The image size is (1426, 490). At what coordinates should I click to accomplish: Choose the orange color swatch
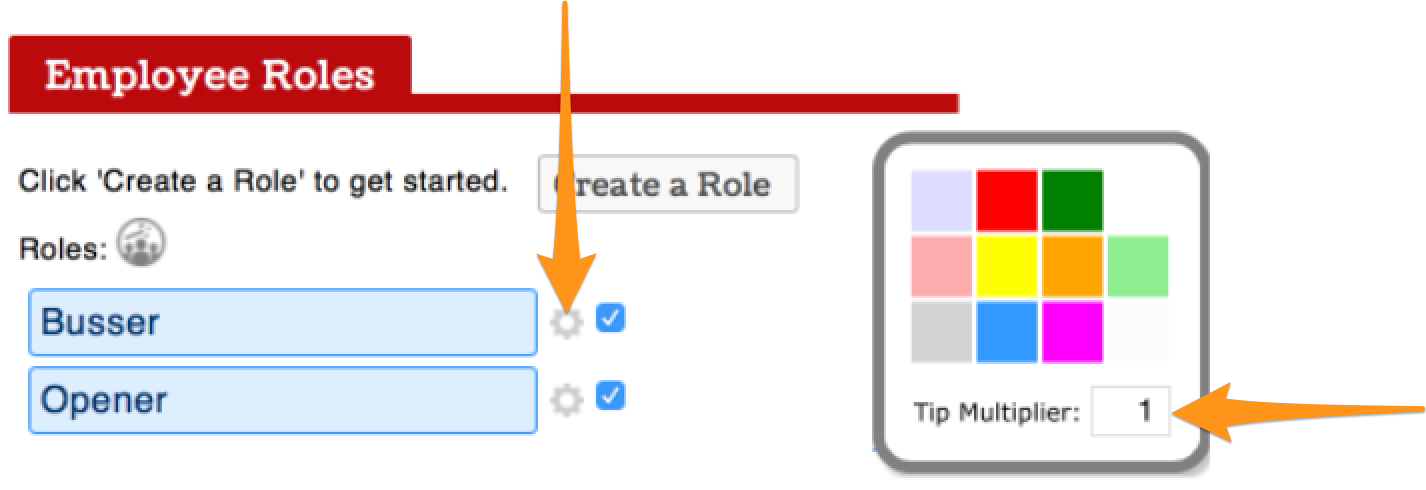tap(1072, 267)
